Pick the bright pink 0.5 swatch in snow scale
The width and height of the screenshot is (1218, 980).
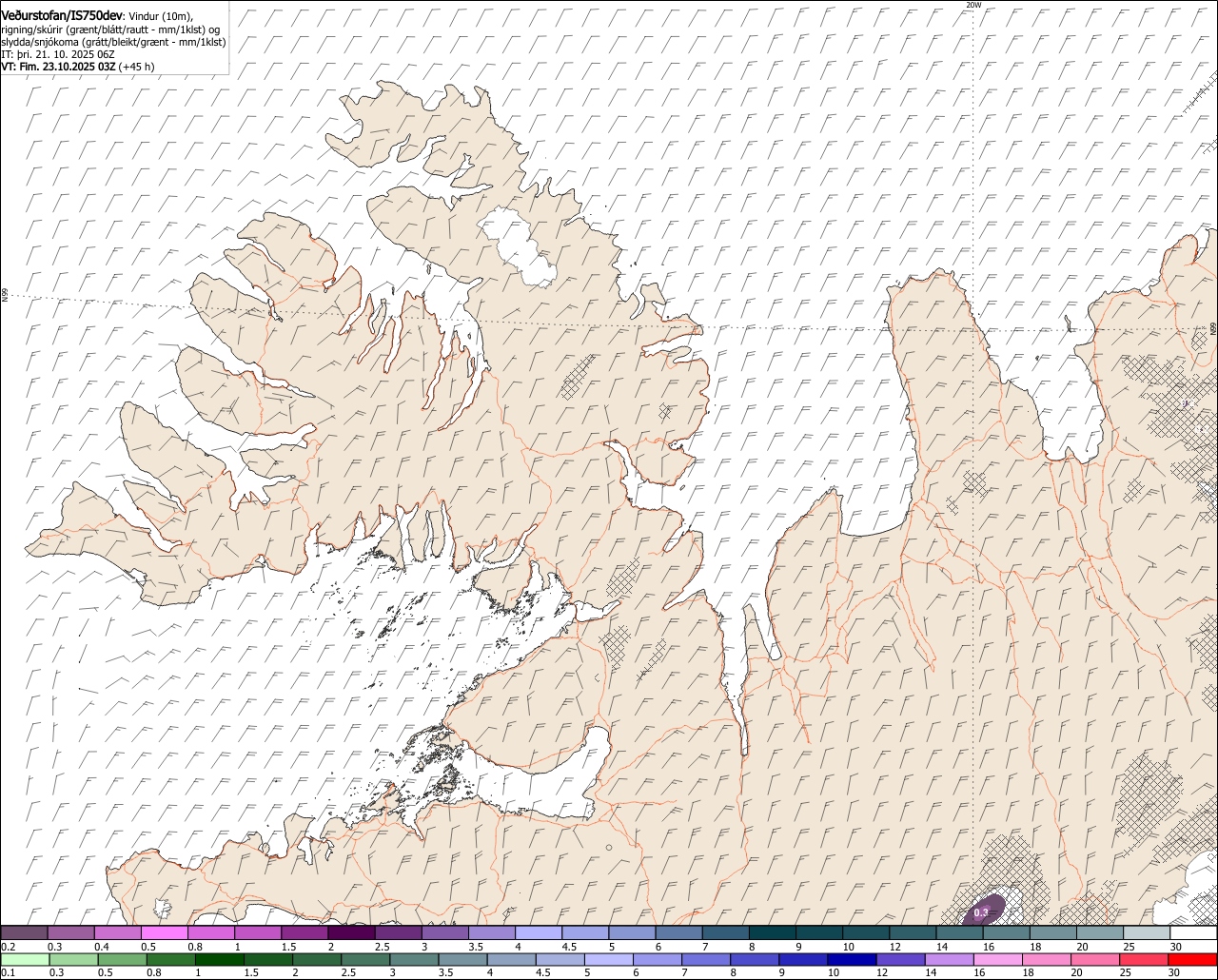164,932
